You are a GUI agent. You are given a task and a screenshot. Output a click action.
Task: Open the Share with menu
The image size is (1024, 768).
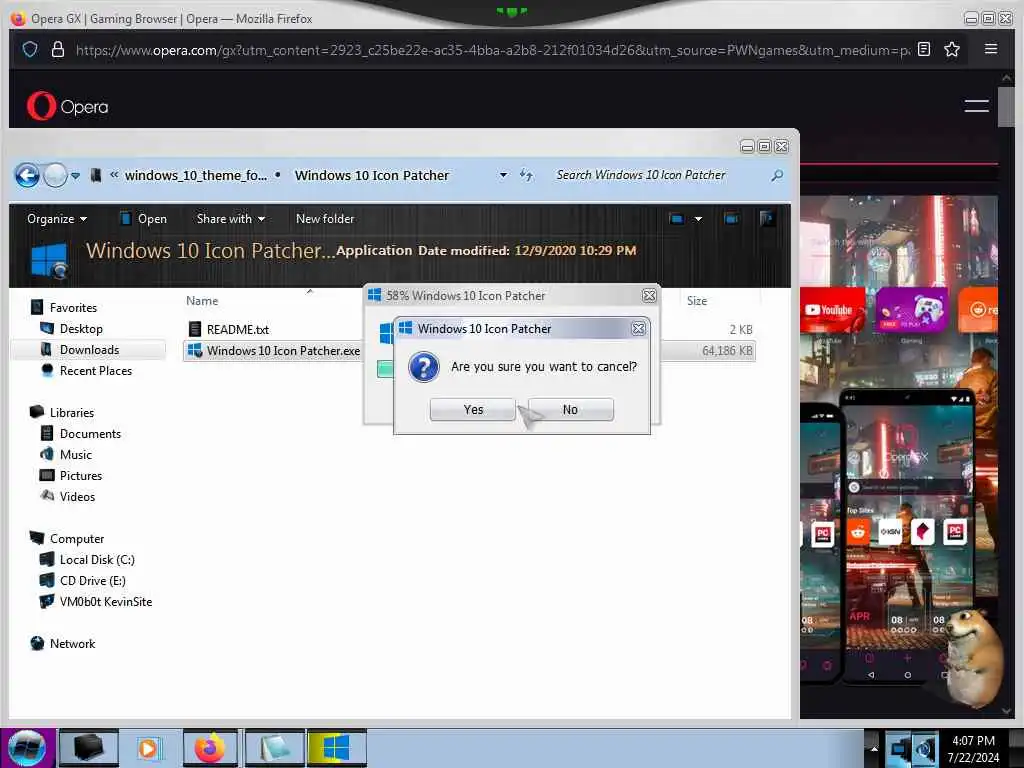(x=231, y=219)
